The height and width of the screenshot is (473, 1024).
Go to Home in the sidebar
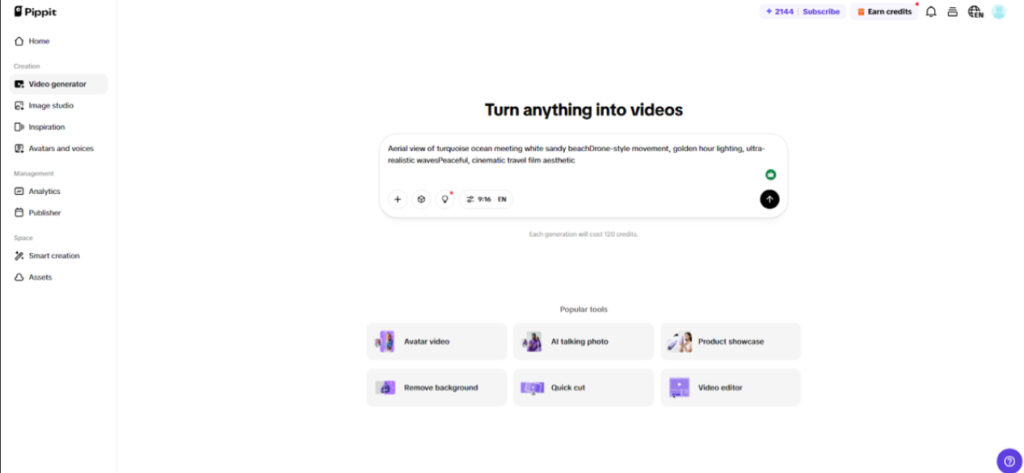38,41
